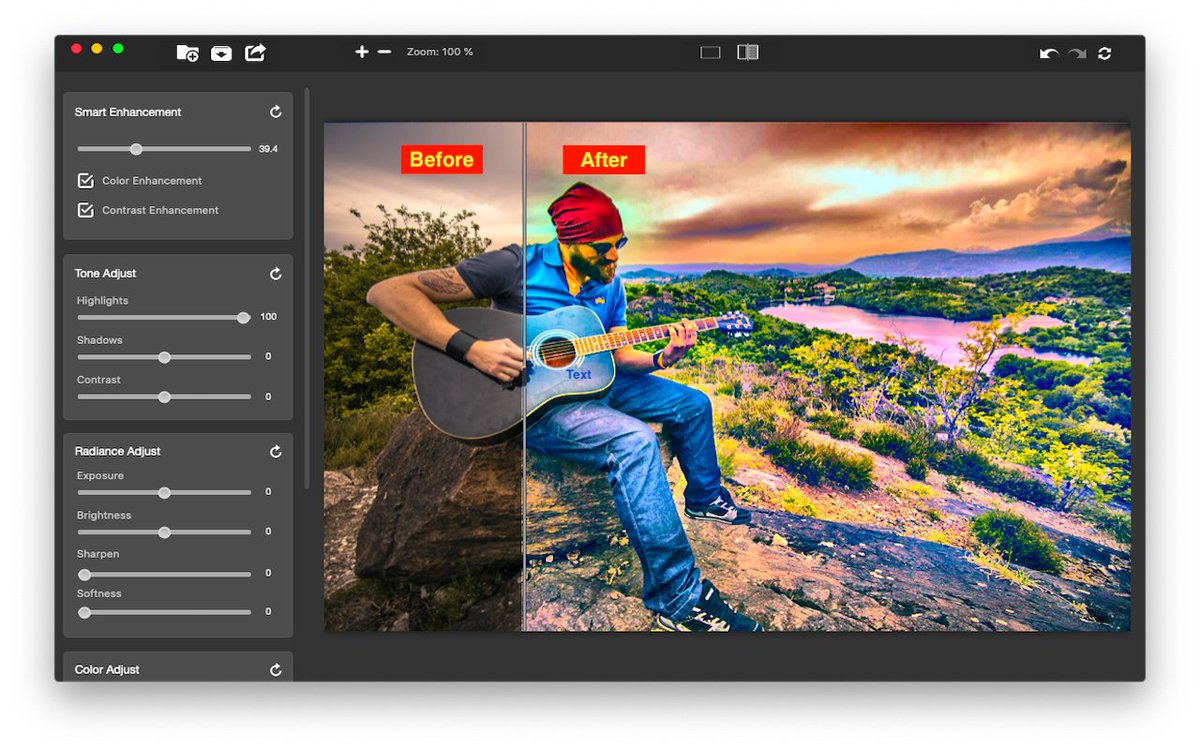The width and height of the screenshot is (1200, 750).
Task: Zoom in with the plus icon
Action: tap(362, 52)
